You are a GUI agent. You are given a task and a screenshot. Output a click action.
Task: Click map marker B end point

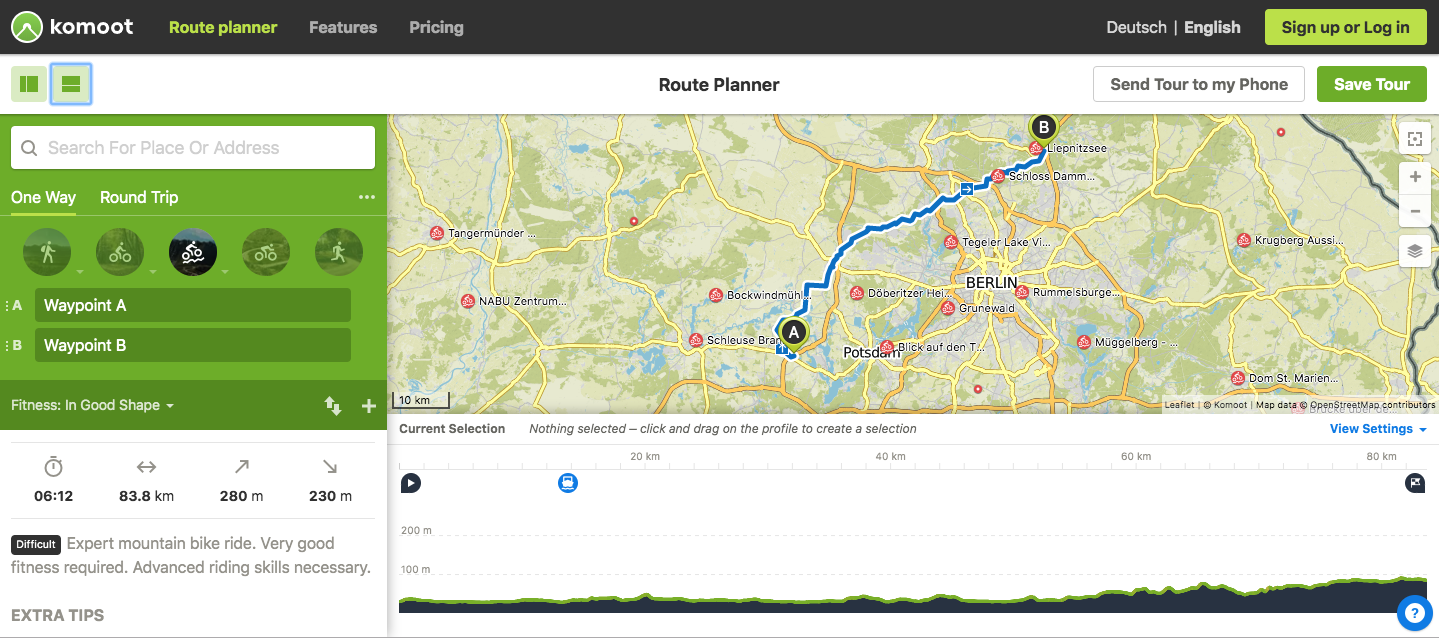(x=1043, y=127)
